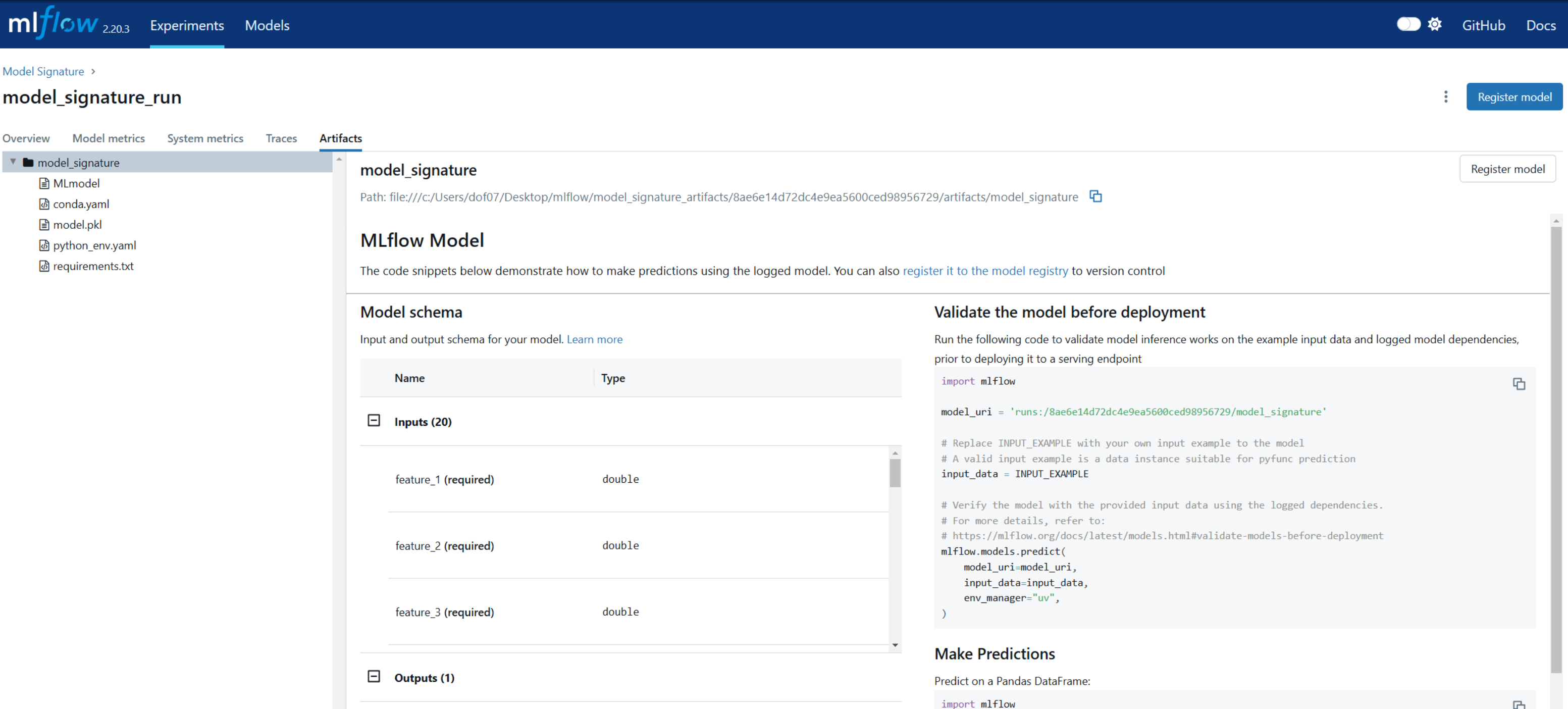Open python_env.yaml in the artifact tree

tap(94, 245)
